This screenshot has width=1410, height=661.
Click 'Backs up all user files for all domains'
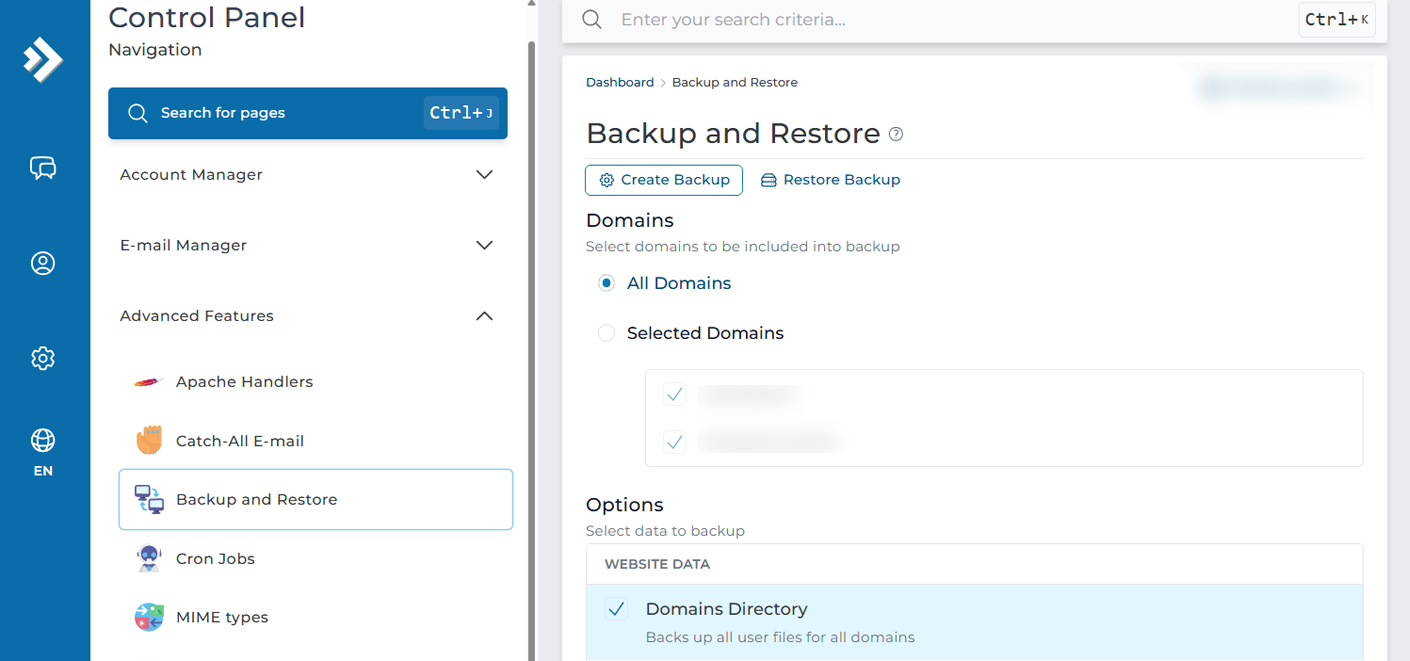click(x=780, y=637)
